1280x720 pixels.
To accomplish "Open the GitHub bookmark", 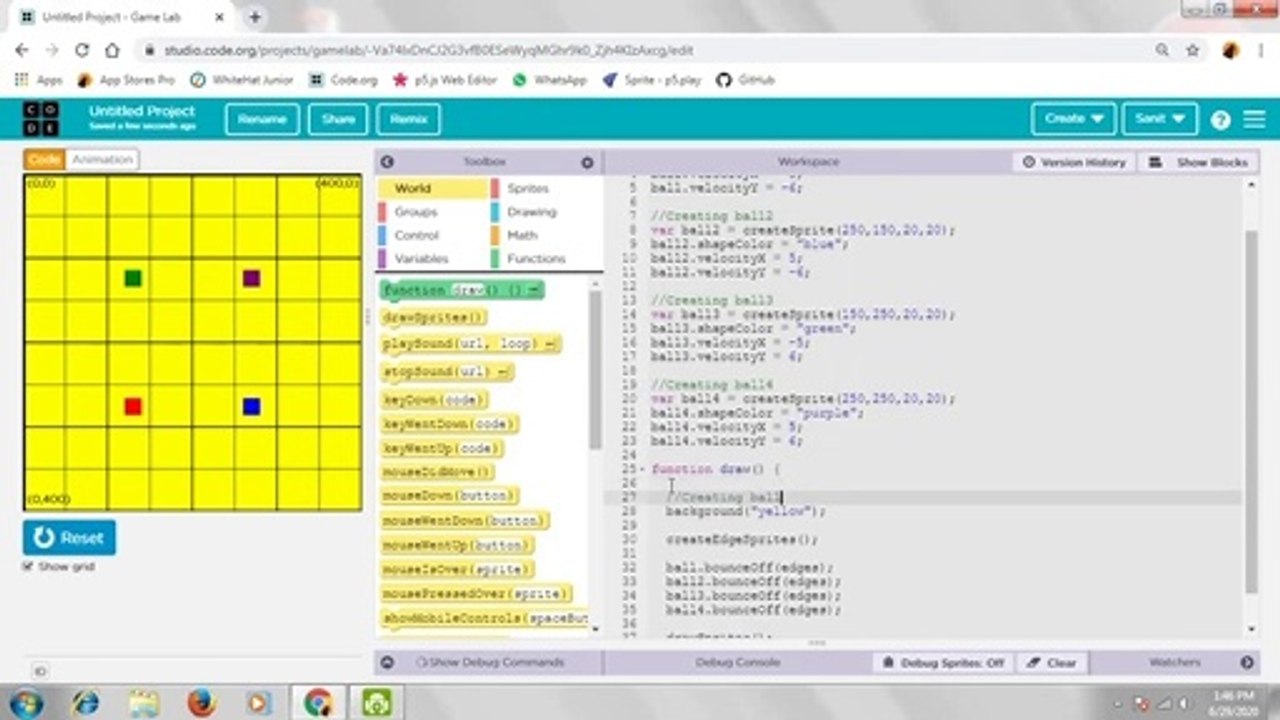I will click(x=746, y=80).
